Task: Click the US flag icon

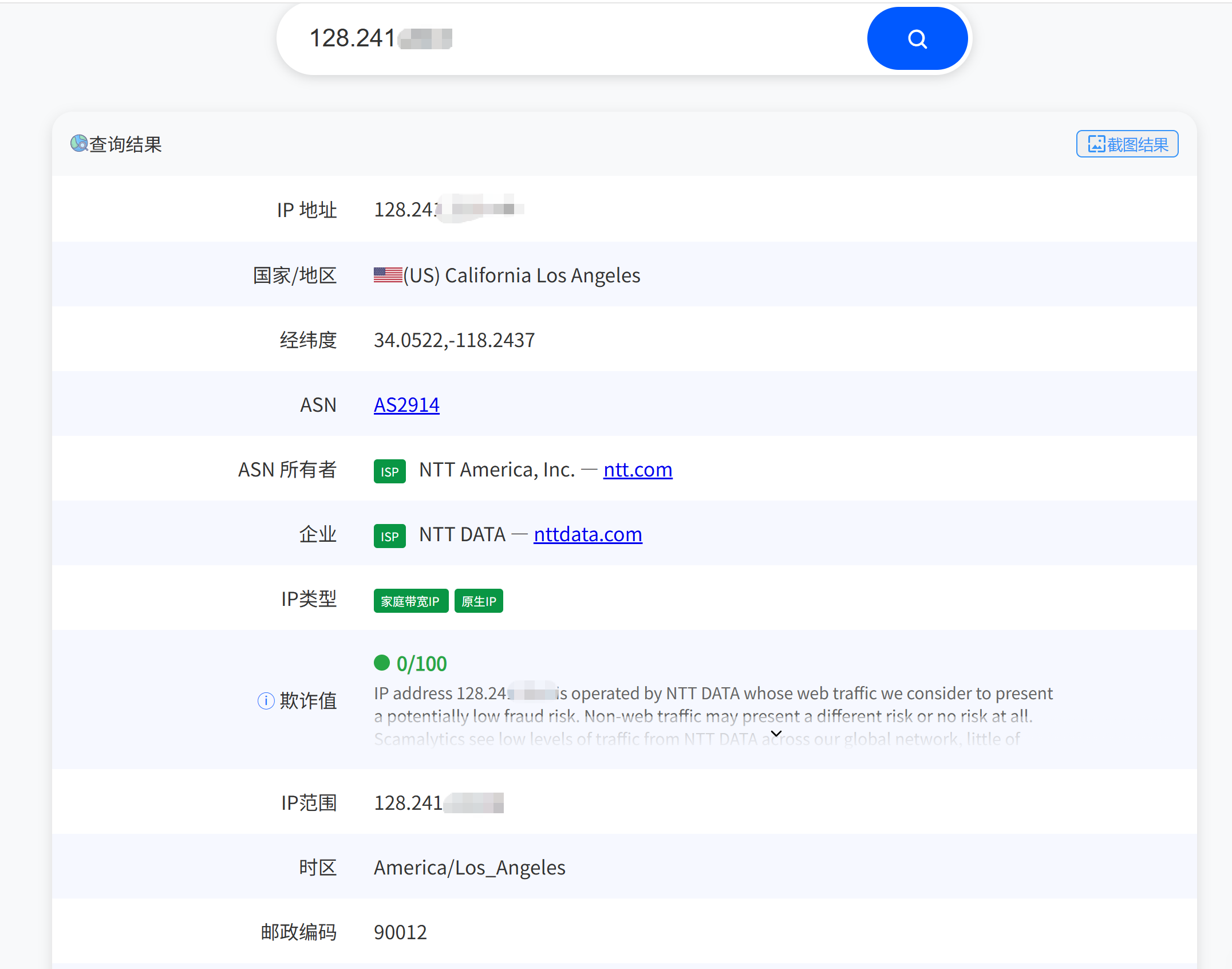Action: [388, 275]
